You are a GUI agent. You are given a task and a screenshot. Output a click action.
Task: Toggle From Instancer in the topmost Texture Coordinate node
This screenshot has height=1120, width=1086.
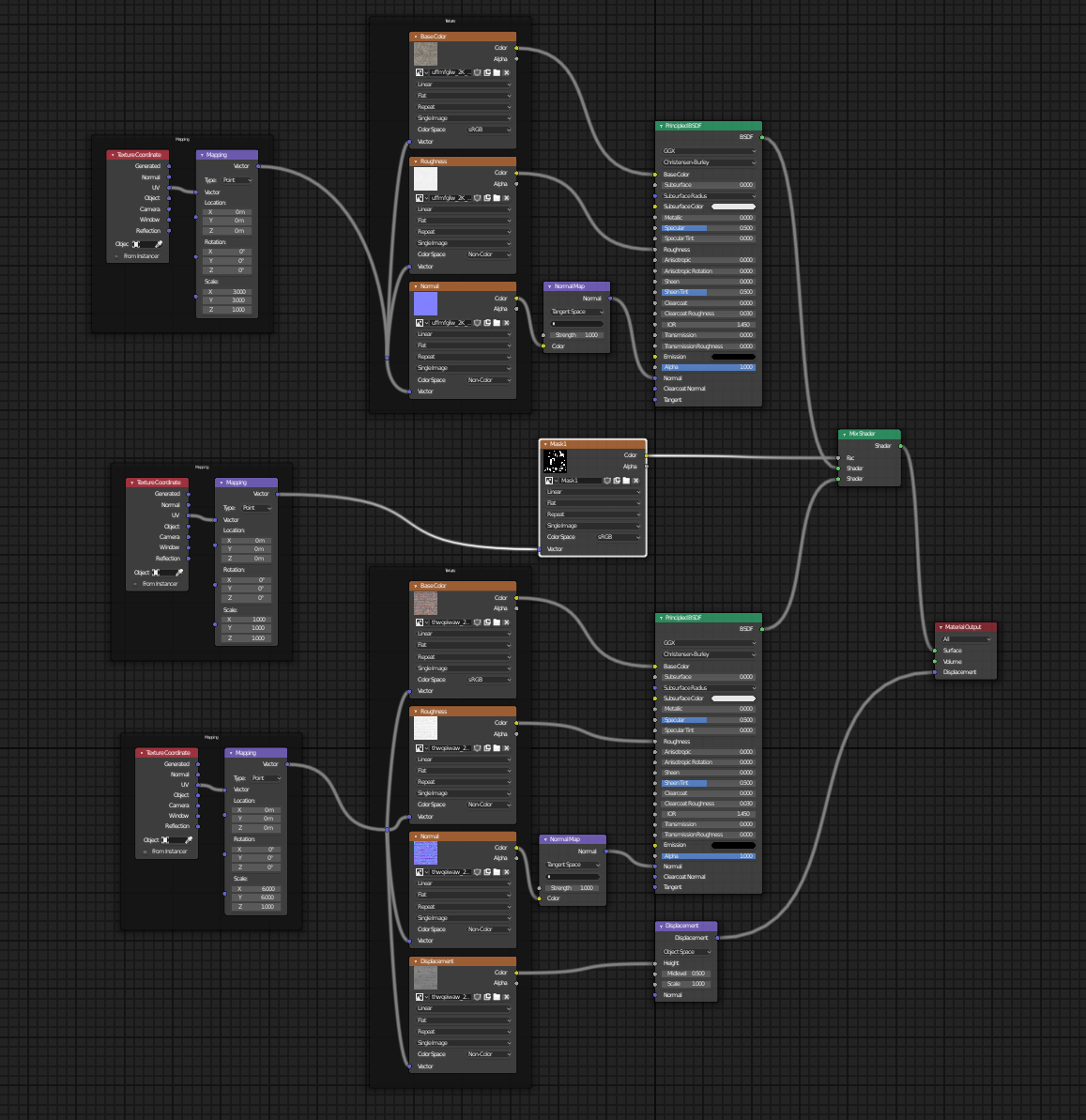point(117,256)
